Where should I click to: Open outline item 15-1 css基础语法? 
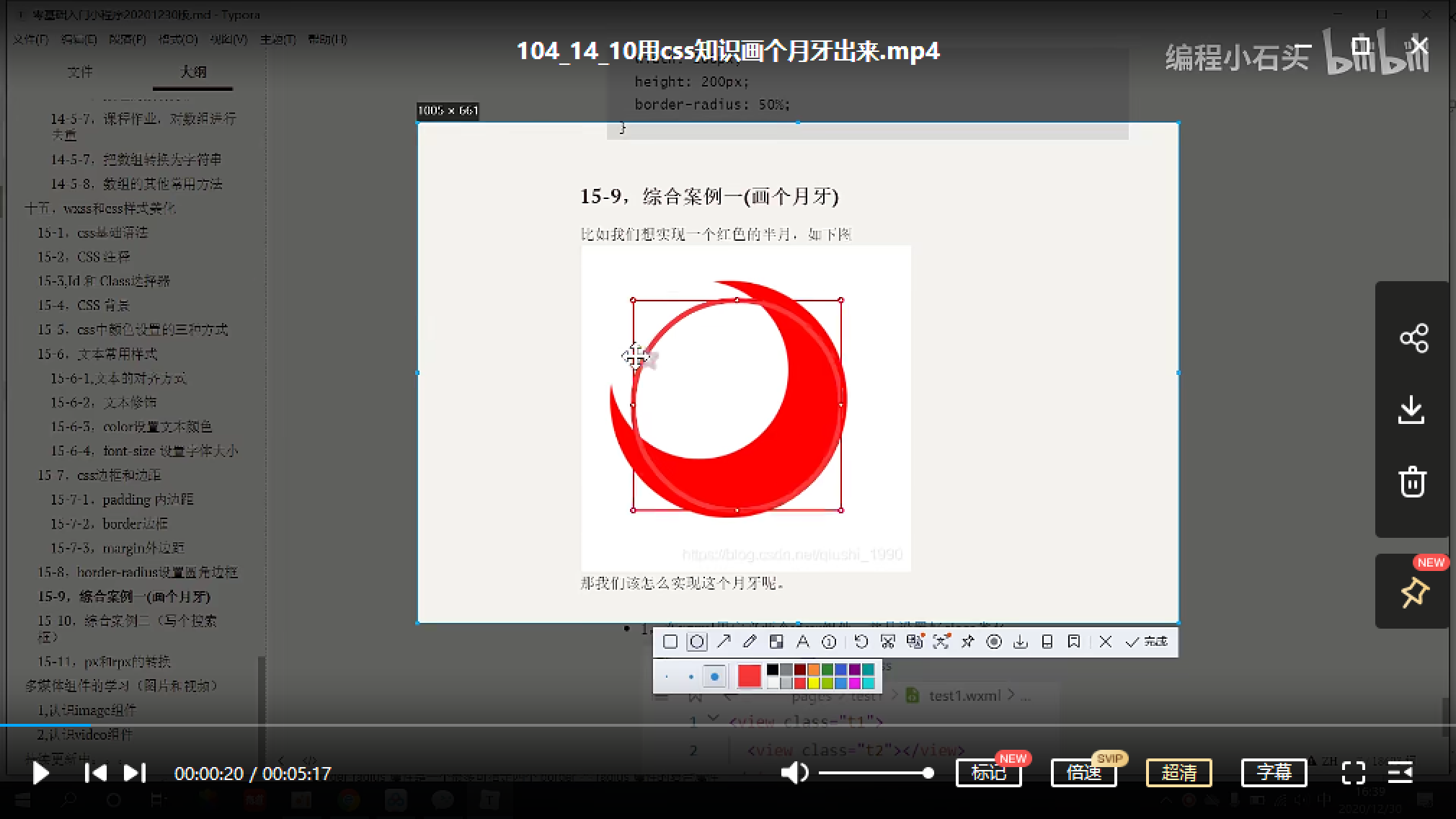pyautogui.click(x=92, y=232)
